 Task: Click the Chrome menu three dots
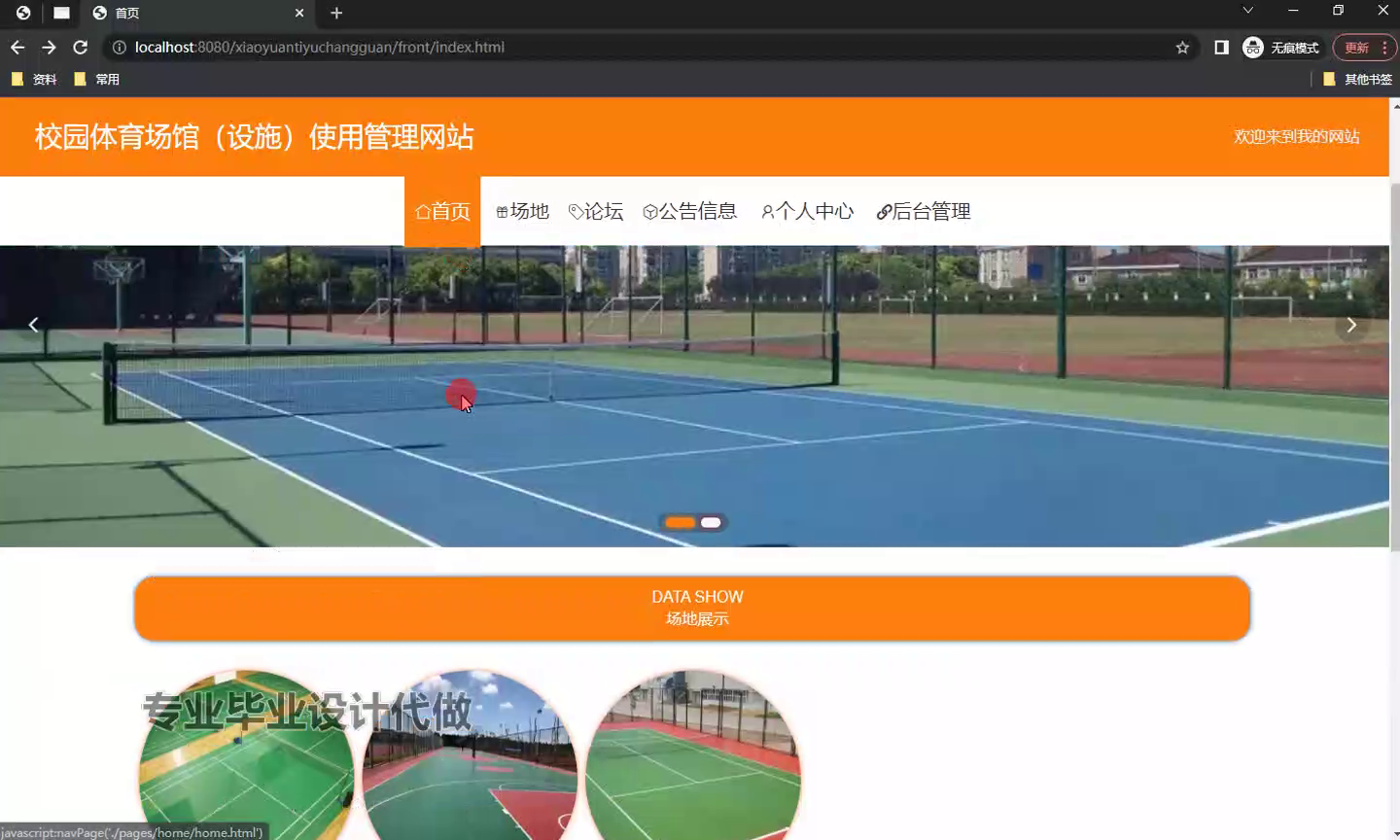pos(1384,47)
